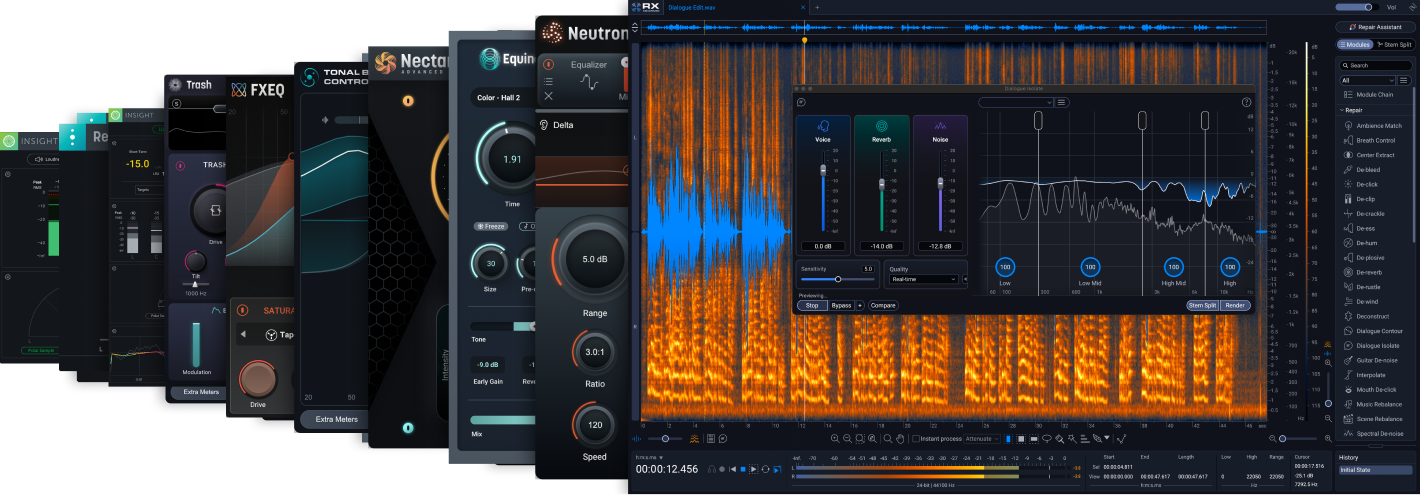
Task: Click the help question mark in Dialogue Isolate
Action: tap(1246, 102)
